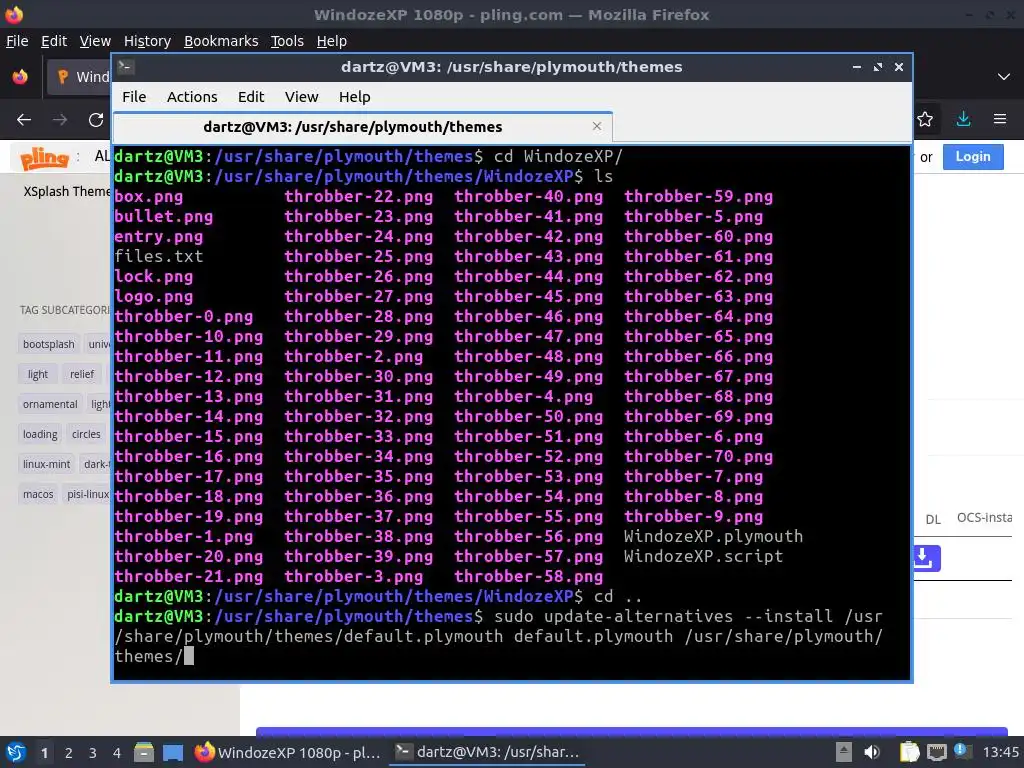Open Firefox Tools menu
Image resolution: width=1024 pixels, height=768 pixels.
click(287, 41)
